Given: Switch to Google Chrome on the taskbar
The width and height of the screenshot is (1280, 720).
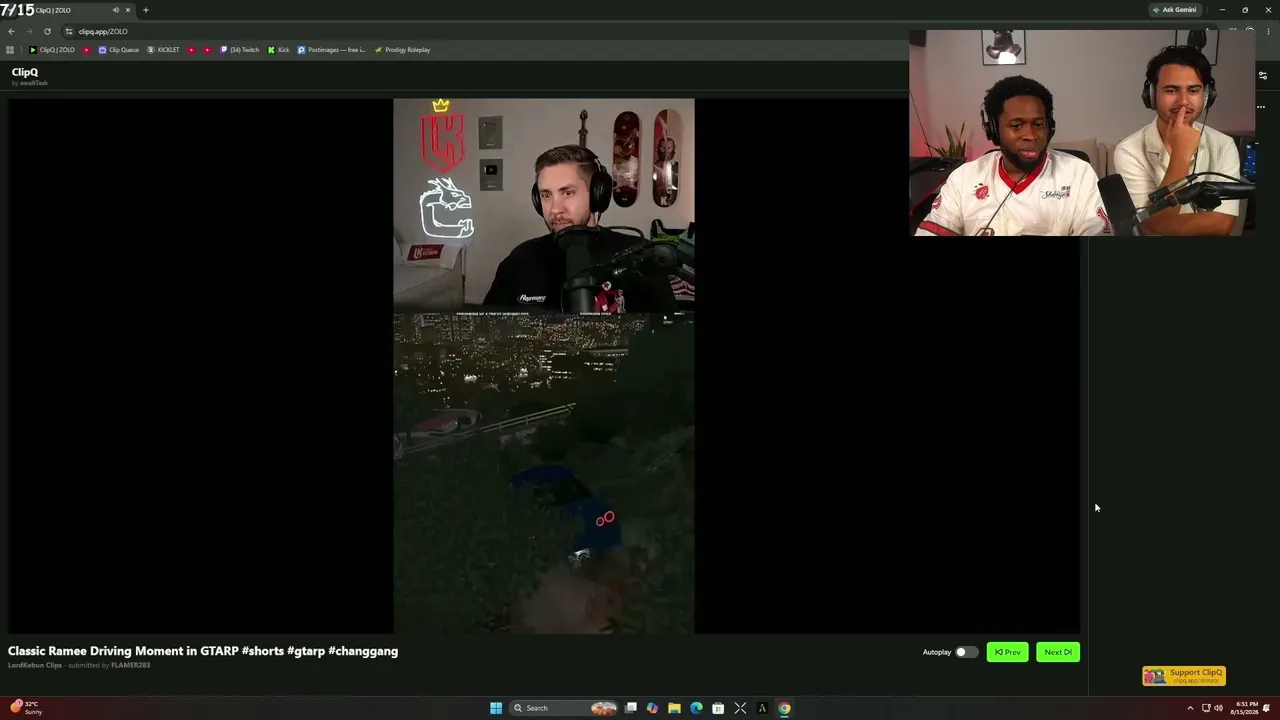Looking at the screenshot, I should click(x=784, y=708).
